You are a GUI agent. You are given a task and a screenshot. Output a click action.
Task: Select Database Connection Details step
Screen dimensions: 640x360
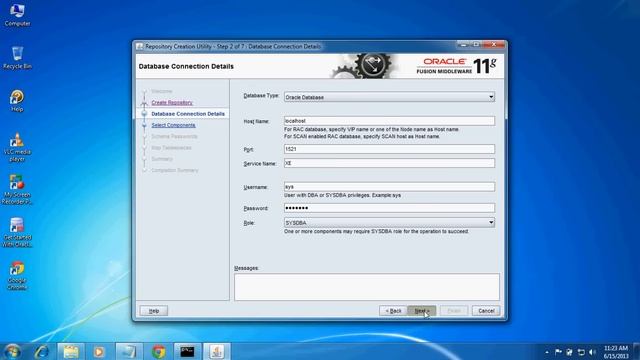pos(188,114)
